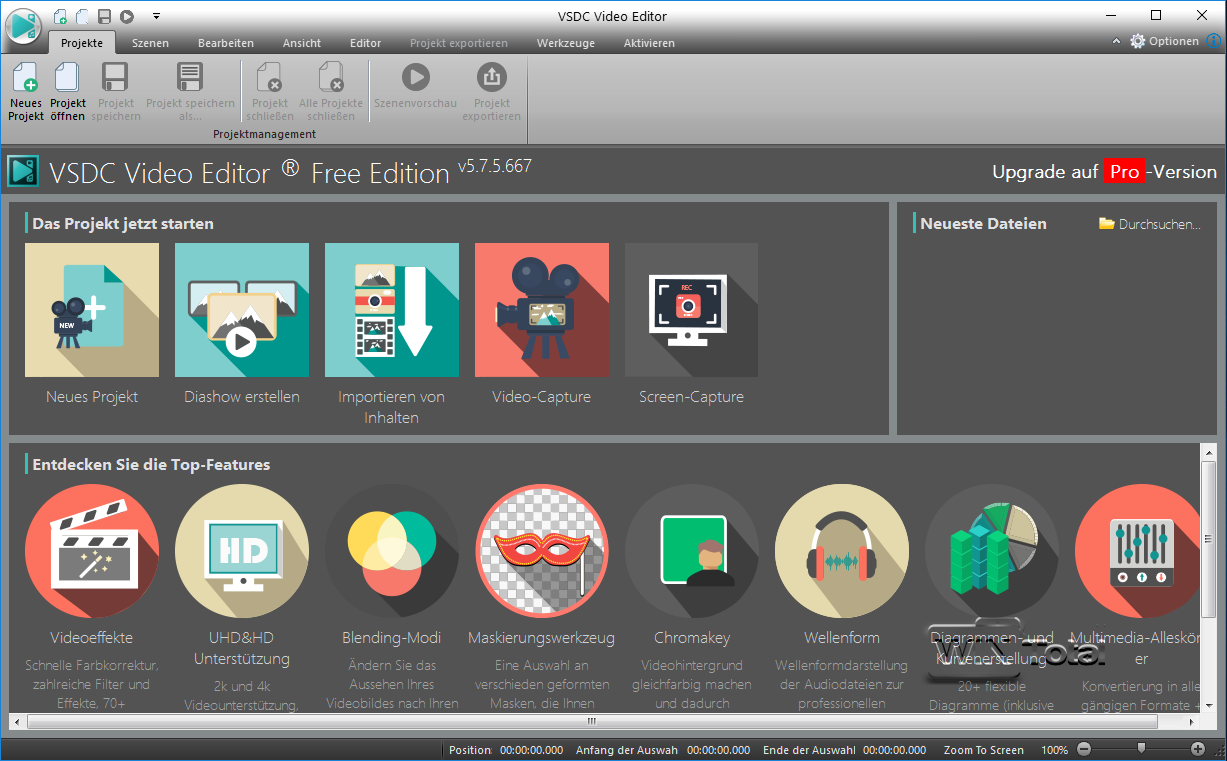This screenshot has height=761, width=1227.
Task: Open the Maskierungswerkzeug feature icon
Action: [541, 551]
